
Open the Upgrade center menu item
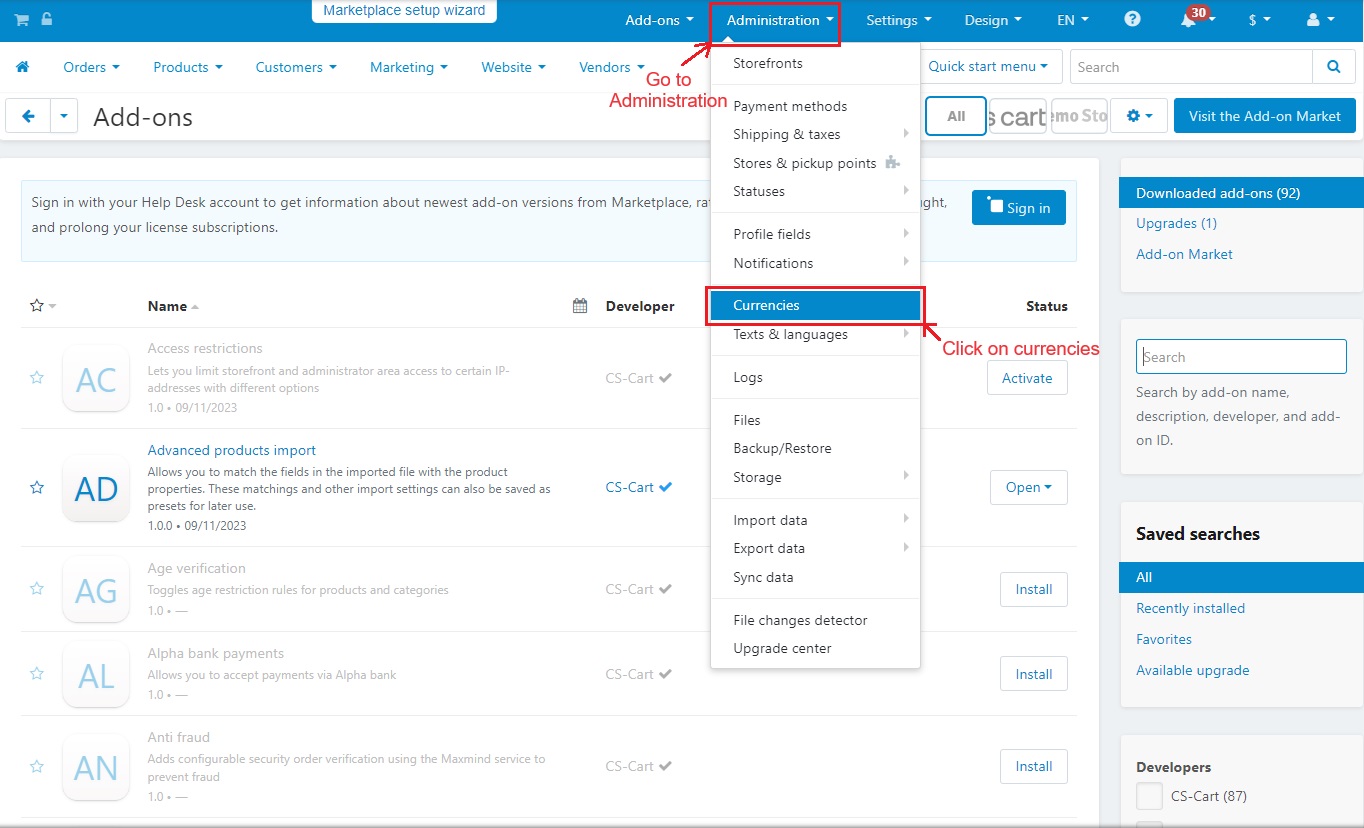[815, 648]
